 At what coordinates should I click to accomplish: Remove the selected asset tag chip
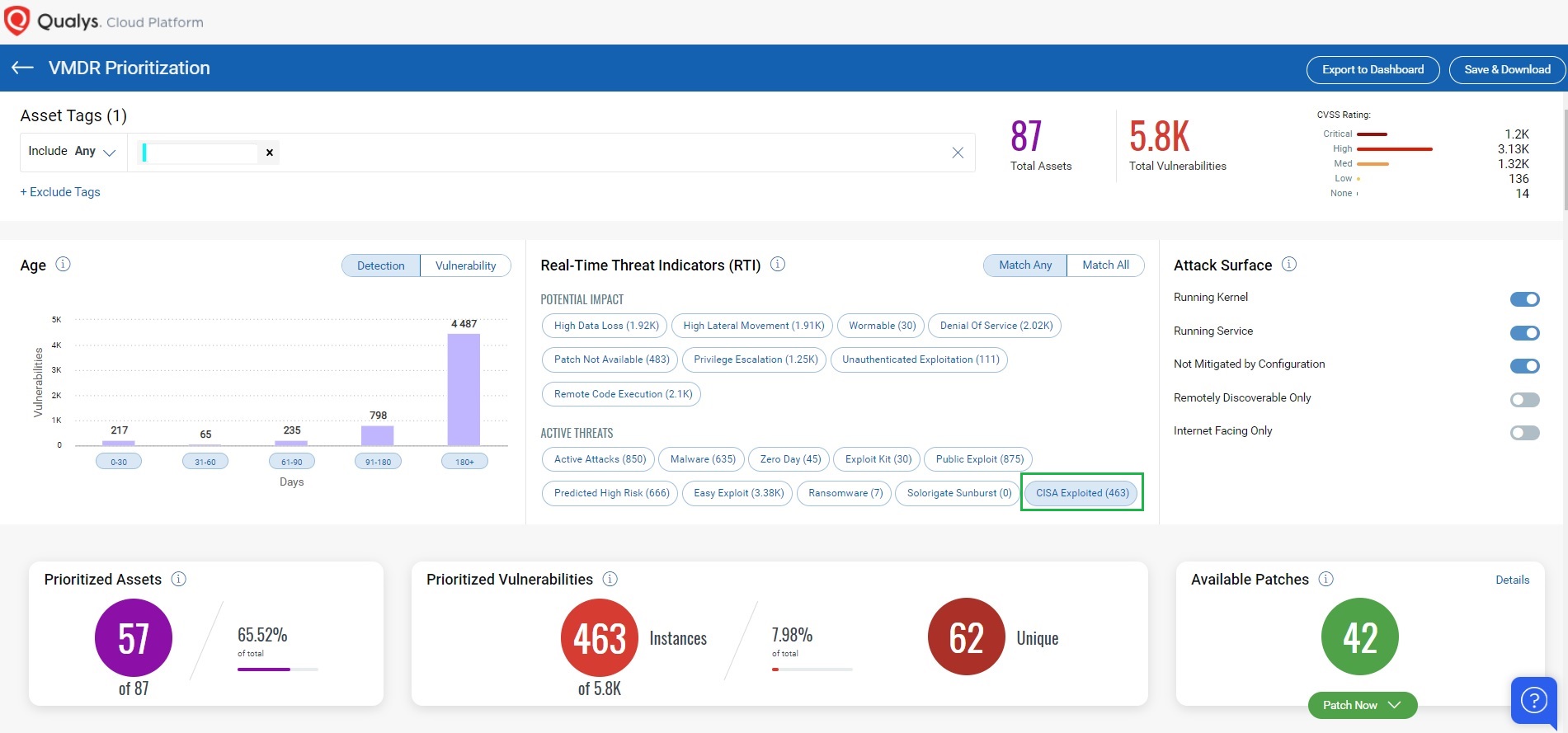pyautogui.click(x=269, y=153)
